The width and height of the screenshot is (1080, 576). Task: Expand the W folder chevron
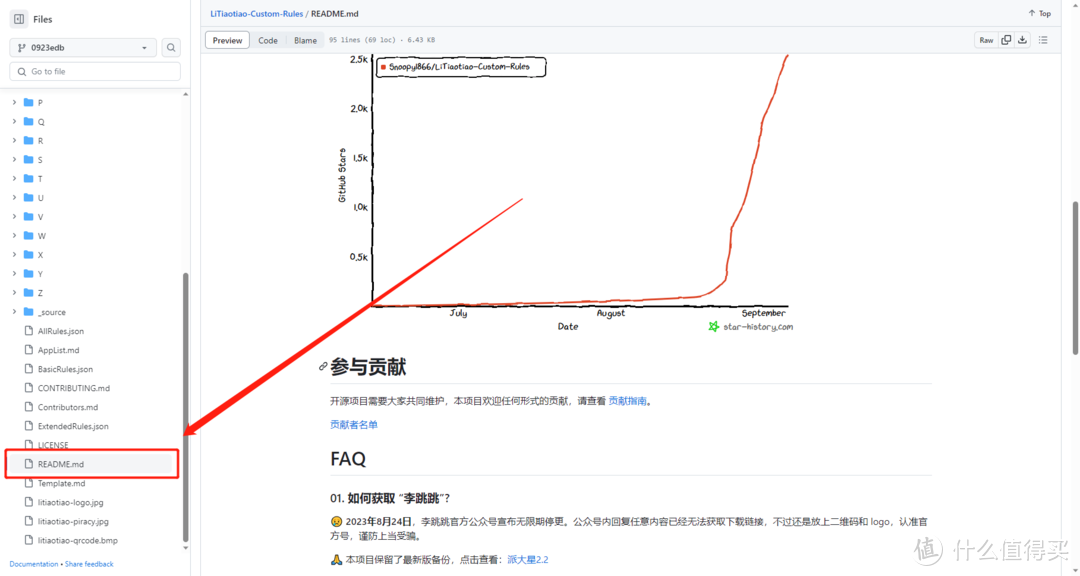(14, 236)
